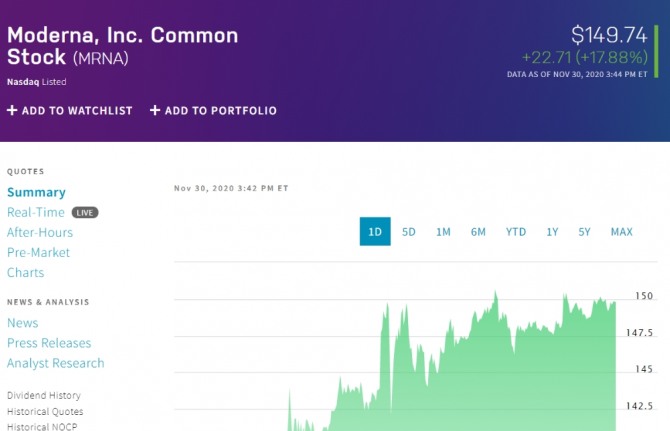The image size is (670, 431).
Task: Select the 1D chart range
Action: point(375,232)
